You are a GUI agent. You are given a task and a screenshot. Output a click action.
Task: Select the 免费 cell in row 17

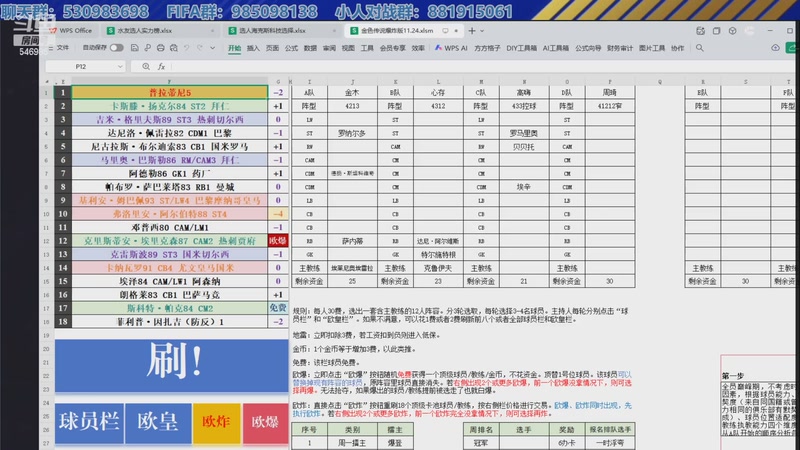coord(278,308)
